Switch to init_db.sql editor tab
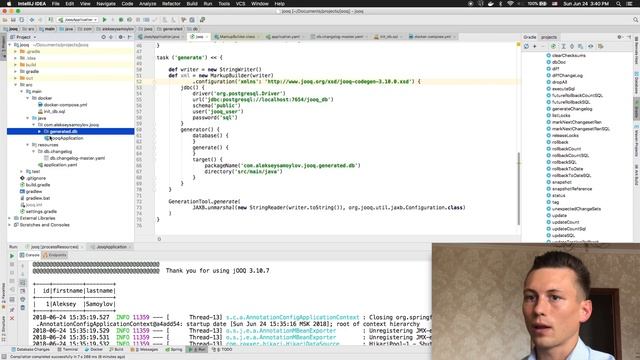Image resolution: width=640 pixels, height=360 pixels. click(x=388, y=37)
